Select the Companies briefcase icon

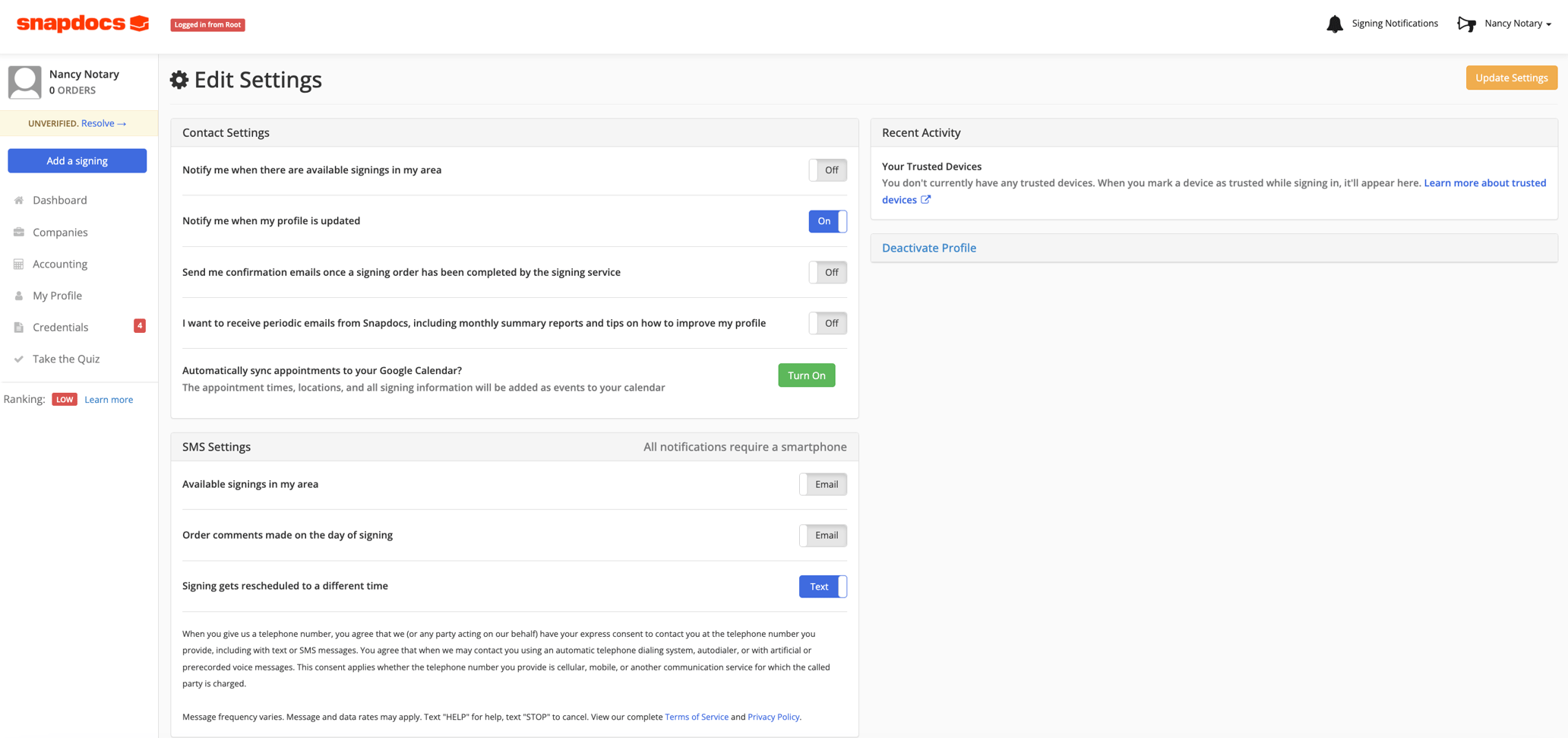(x=18, y=232)
